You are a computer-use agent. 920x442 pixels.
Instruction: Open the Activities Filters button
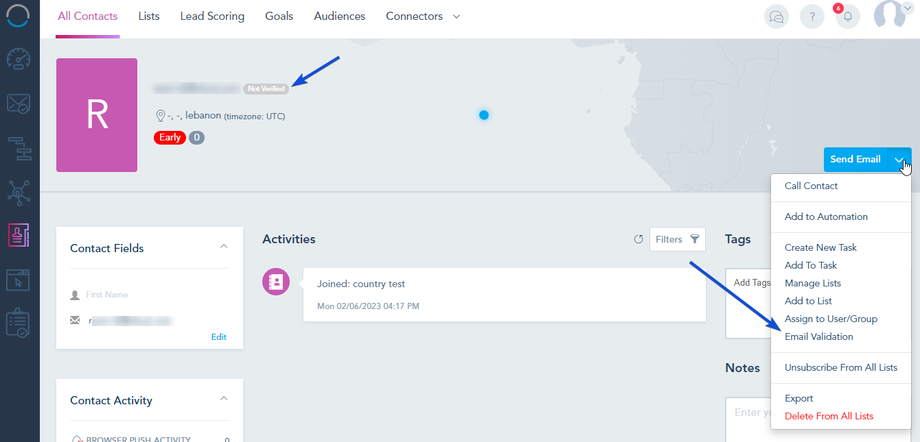pyautogui.click(x=678, y=239)
